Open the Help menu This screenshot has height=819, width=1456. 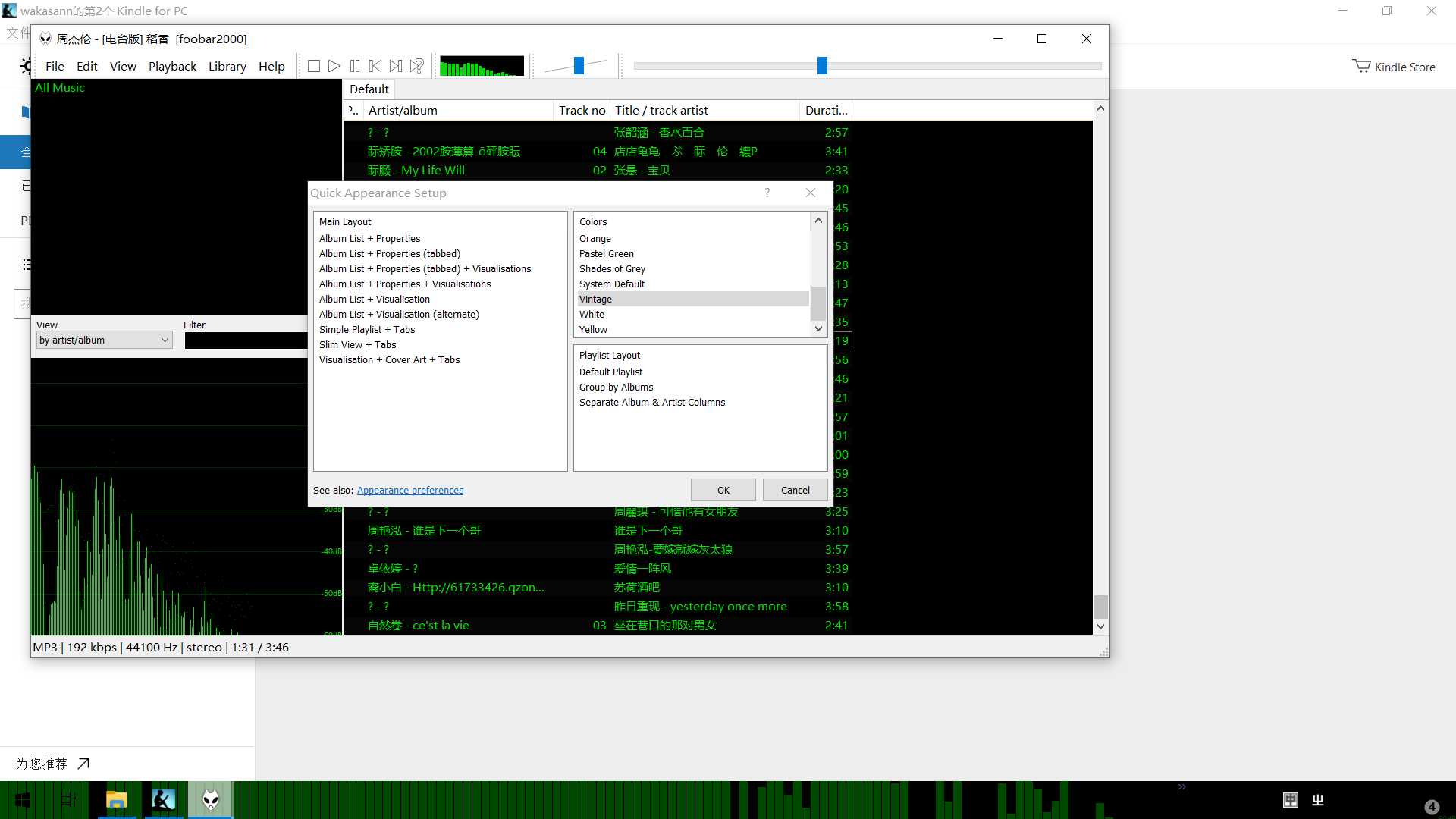[271, 66]
